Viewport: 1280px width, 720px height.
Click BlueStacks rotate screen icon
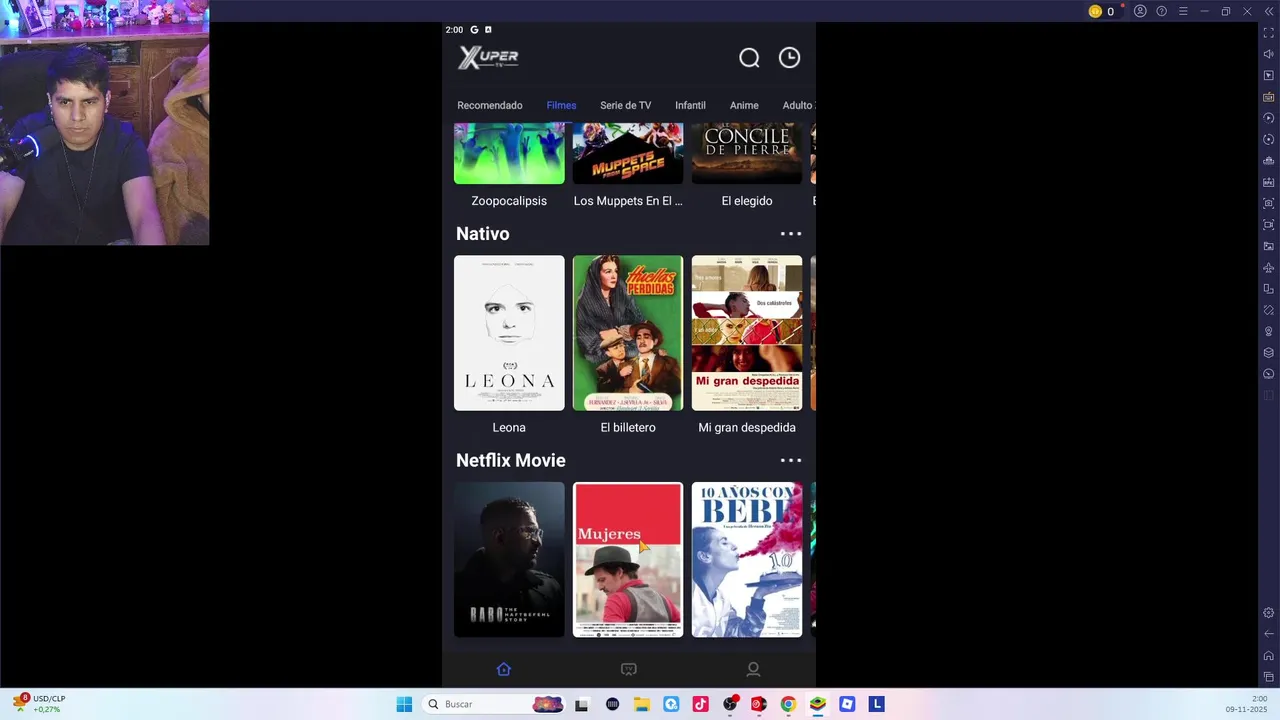tap(1269, 289)
